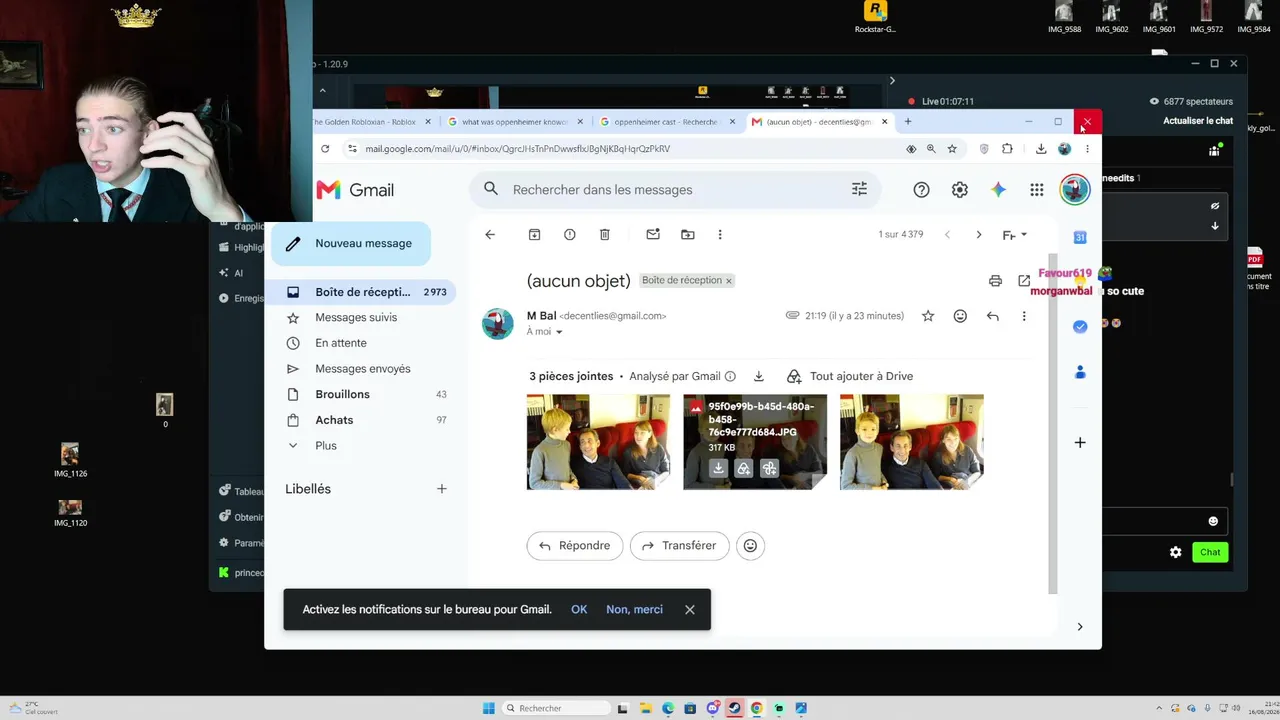Image resolution: width=1280 pixels, height=720 pixels.
Task: Open the Chrome three-dot menu
Action: point(1087,149)
